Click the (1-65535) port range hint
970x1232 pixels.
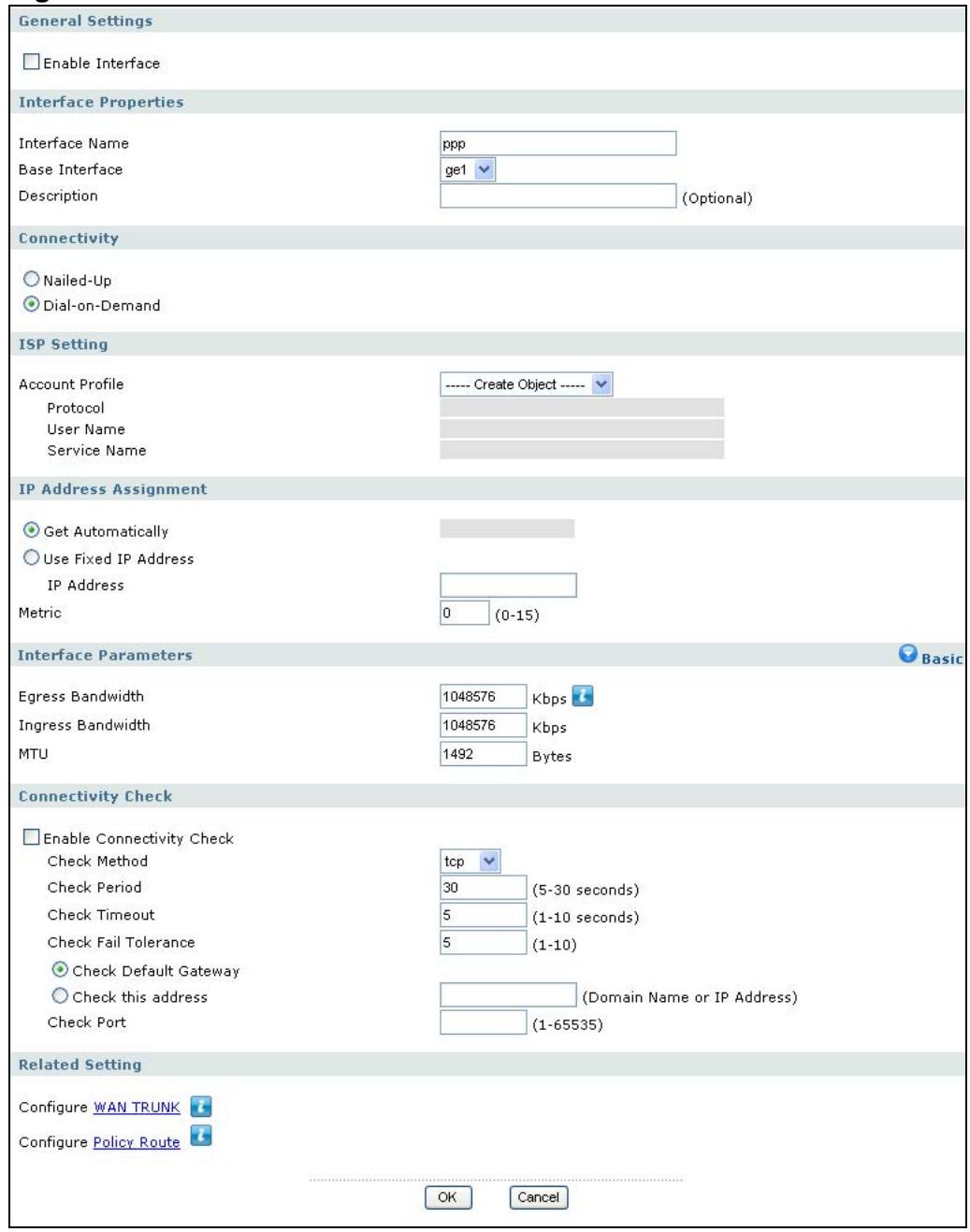[x=568, y=1025]
